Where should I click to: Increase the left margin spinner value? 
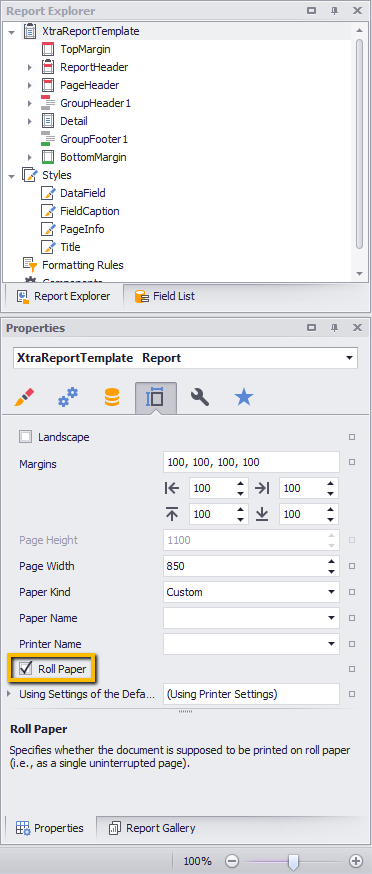click(x=240, y=484)
